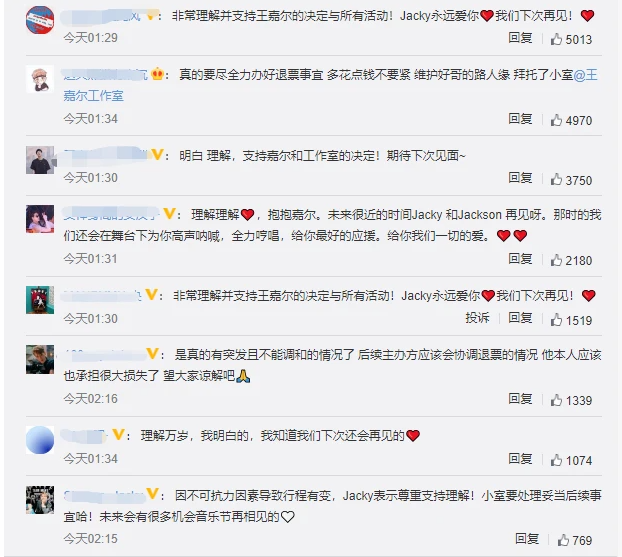Image resolution: width=622 pixels, height=557 pixels.
Task: Like the comment with 5013 likes
Action: (556, 39)
